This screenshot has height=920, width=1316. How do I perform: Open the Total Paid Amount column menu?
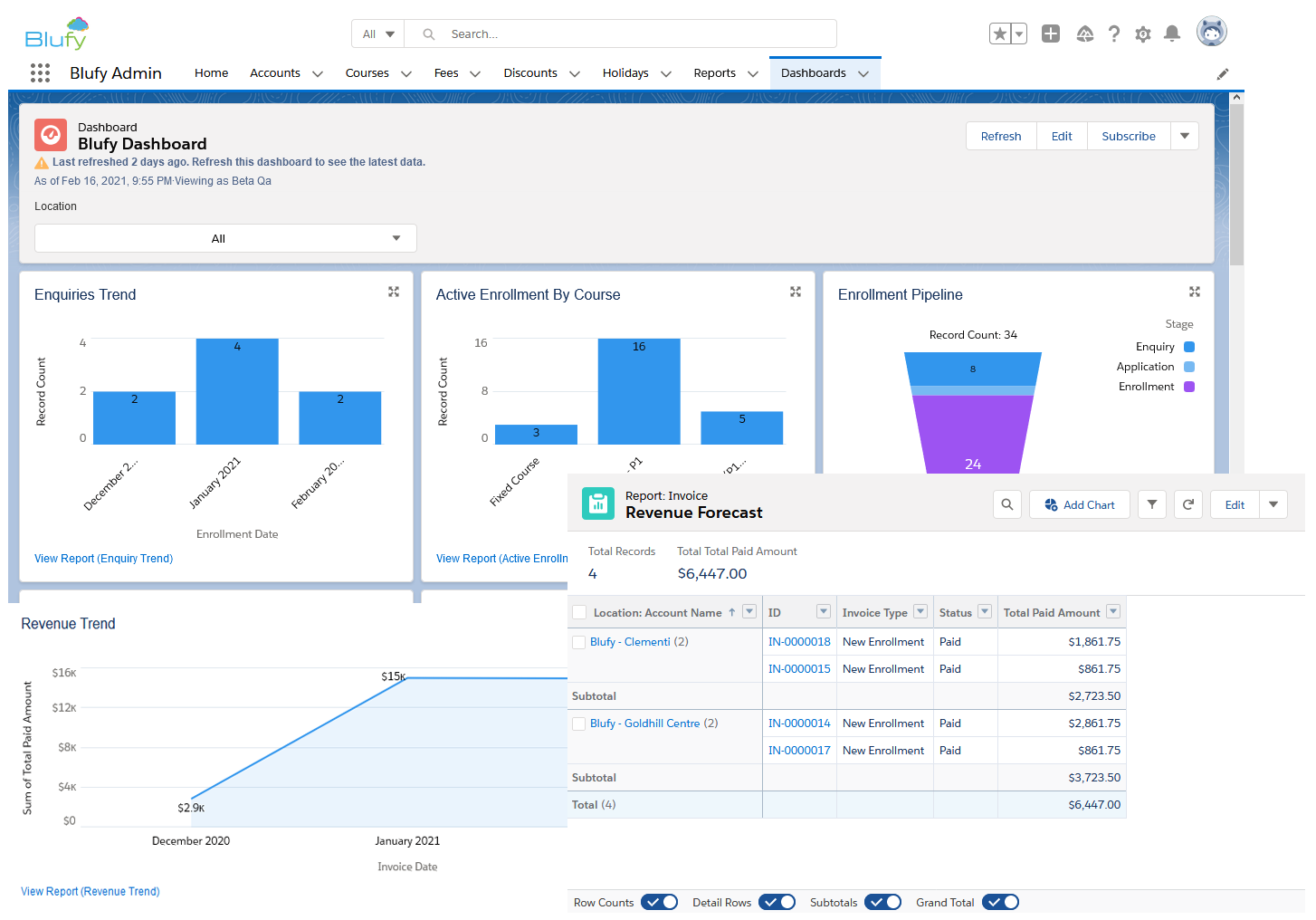(x=1113, y=612)
